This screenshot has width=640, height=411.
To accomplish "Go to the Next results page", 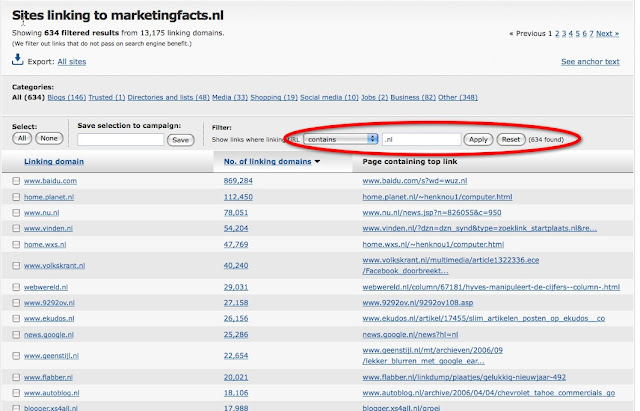I will click(607, 34).
